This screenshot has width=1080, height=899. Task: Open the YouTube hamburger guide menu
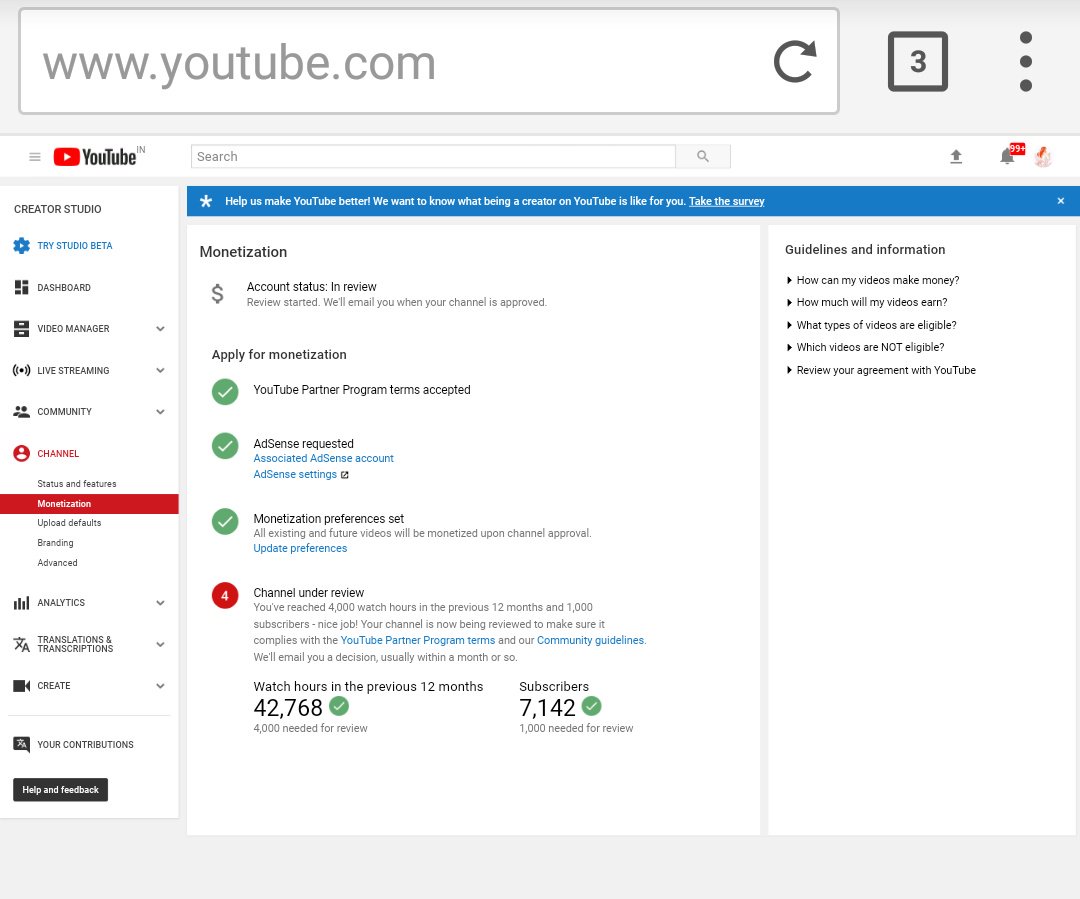point(34,157)
